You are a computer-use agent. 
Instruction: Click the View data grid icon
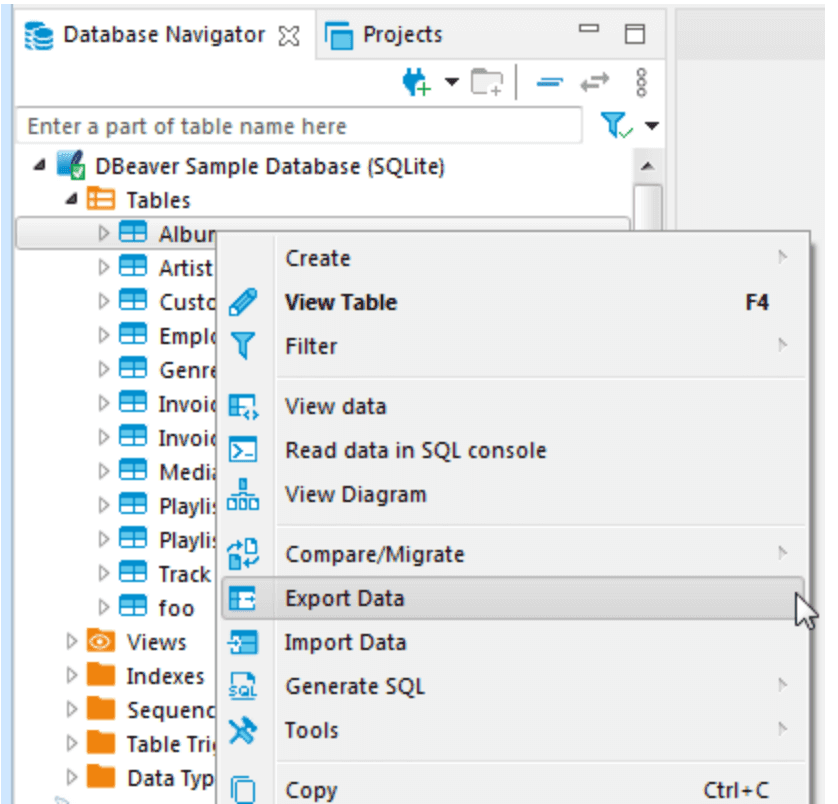(x=243, y=406)
